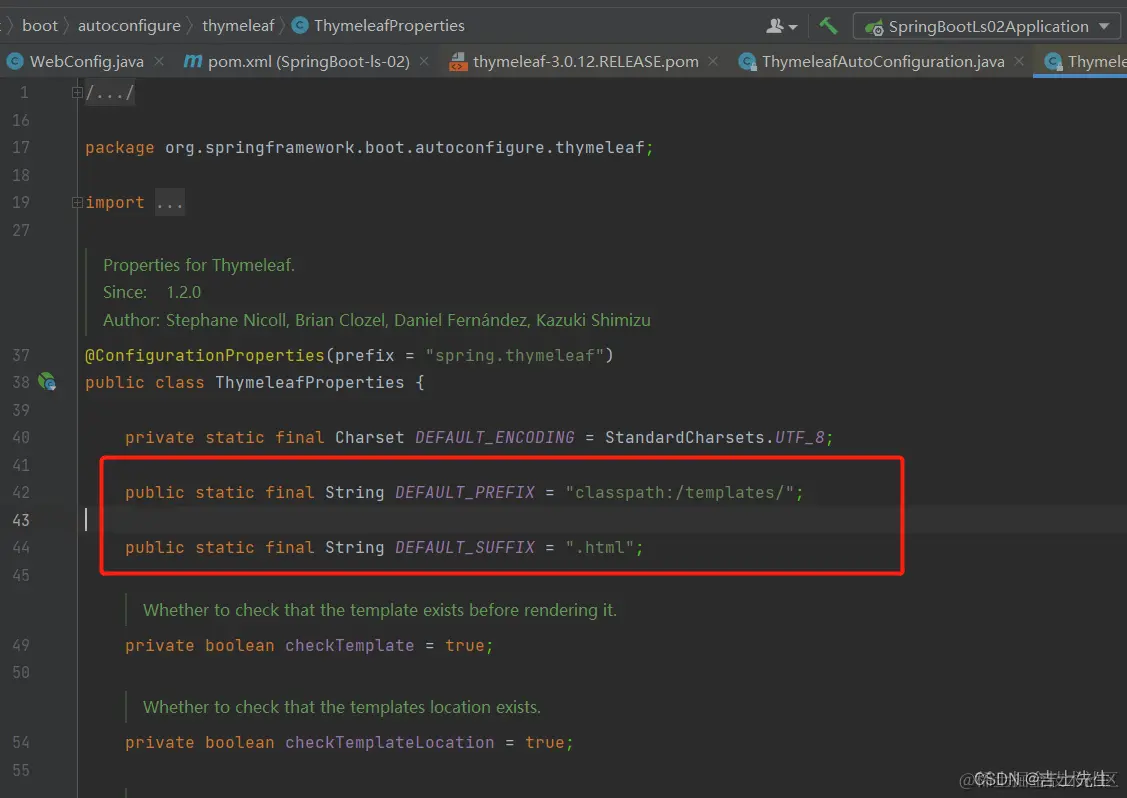Click the Spring bean gutter icon on line 38
The image size is (1127, 798).
tap(47, 382)
